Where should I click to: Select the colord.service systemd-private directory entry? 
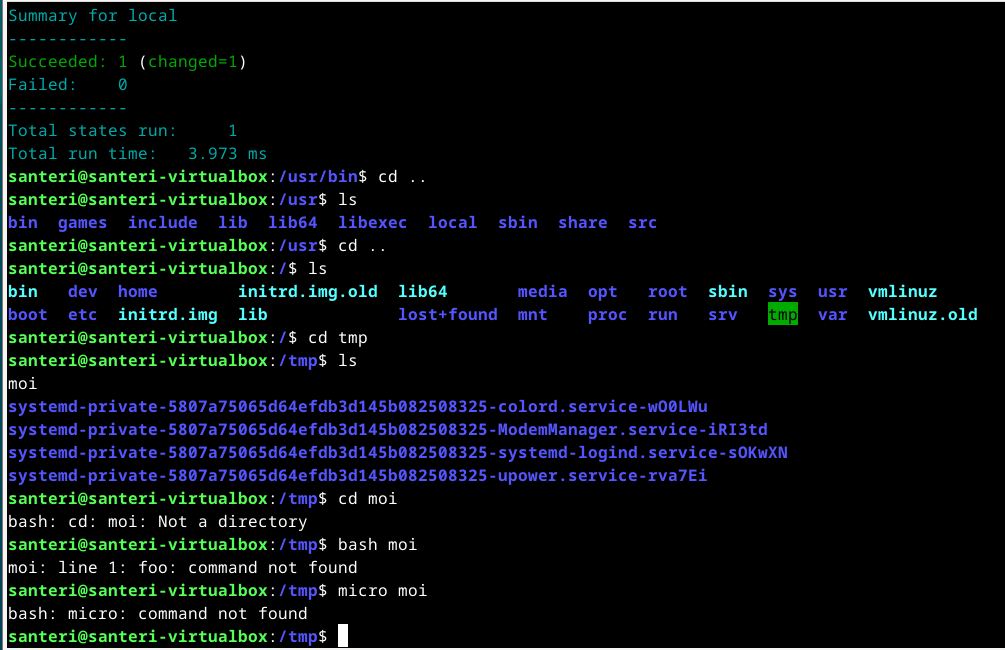[357, 406]
